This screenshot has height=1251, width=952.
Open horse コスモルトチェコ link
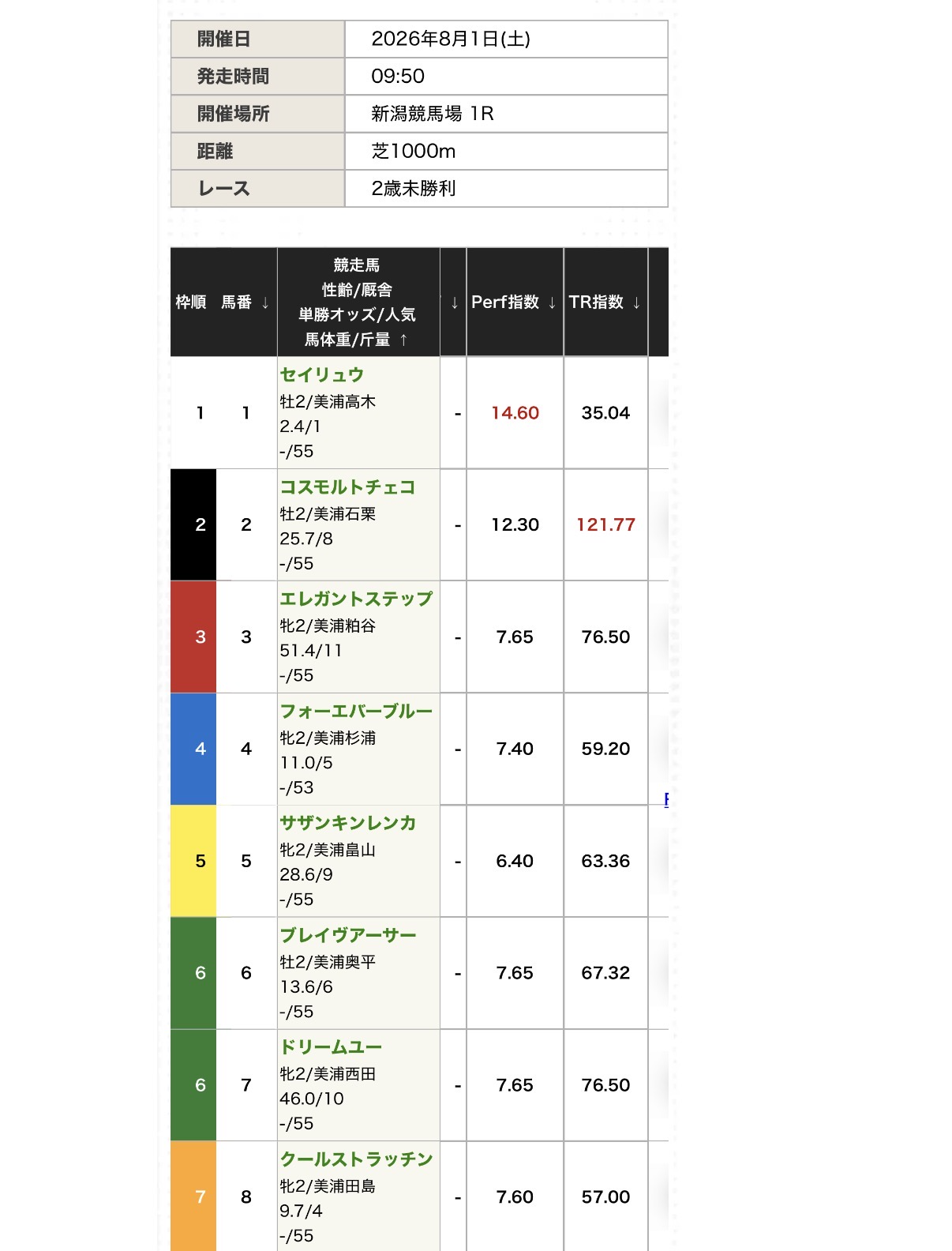[x=347, y=486]
